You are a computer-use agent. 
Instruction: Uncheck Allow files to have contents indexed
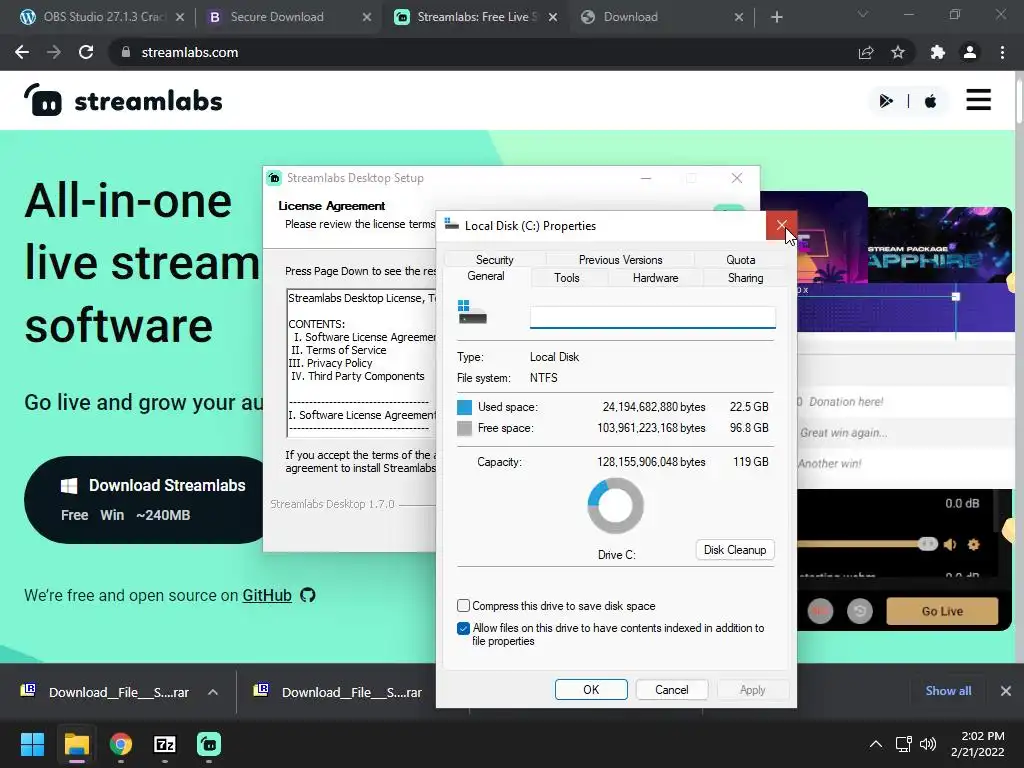pyautogui.click(x=464, y=628)
